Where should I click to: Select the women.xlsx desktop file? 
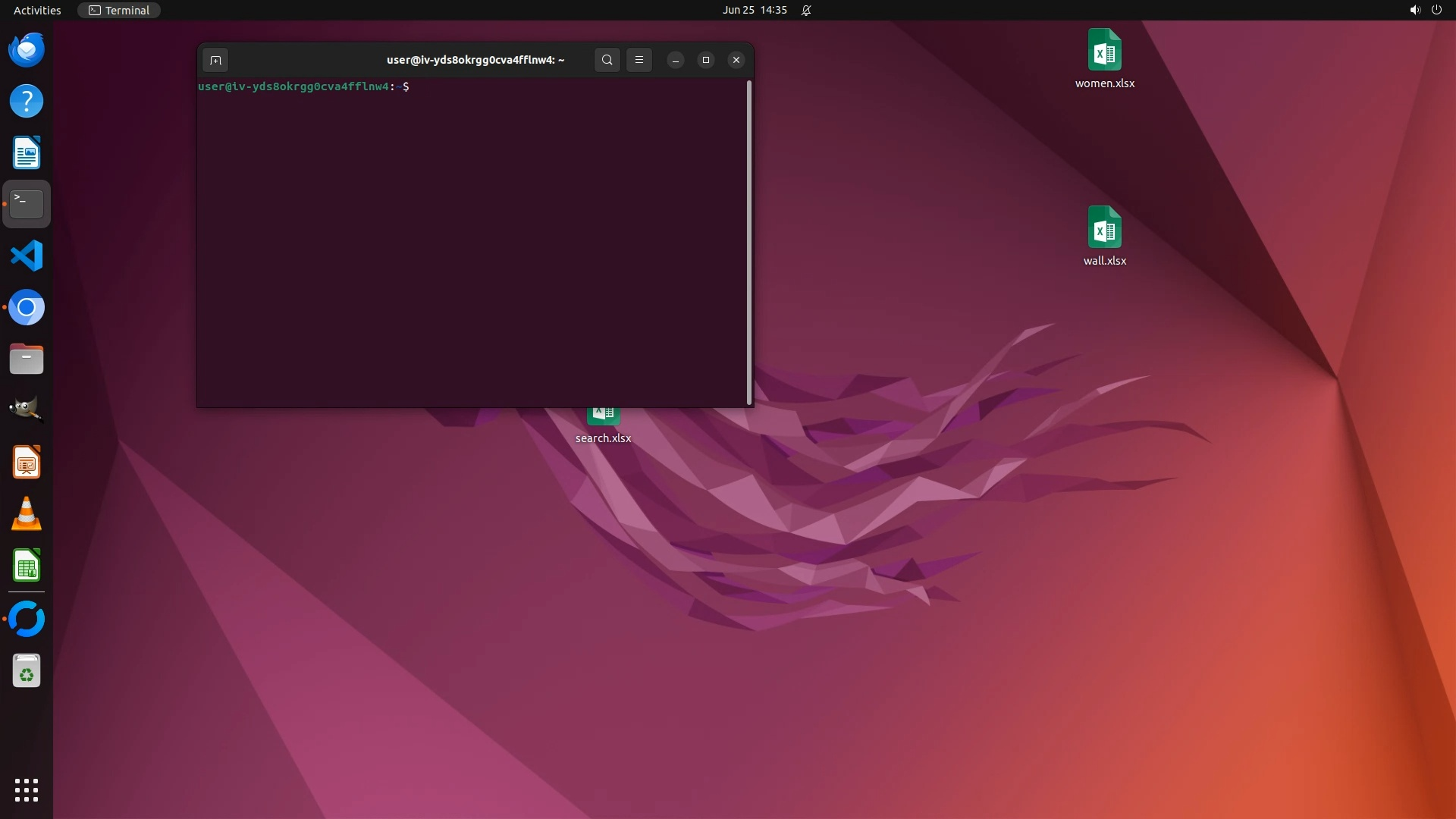pos(1104,52)
